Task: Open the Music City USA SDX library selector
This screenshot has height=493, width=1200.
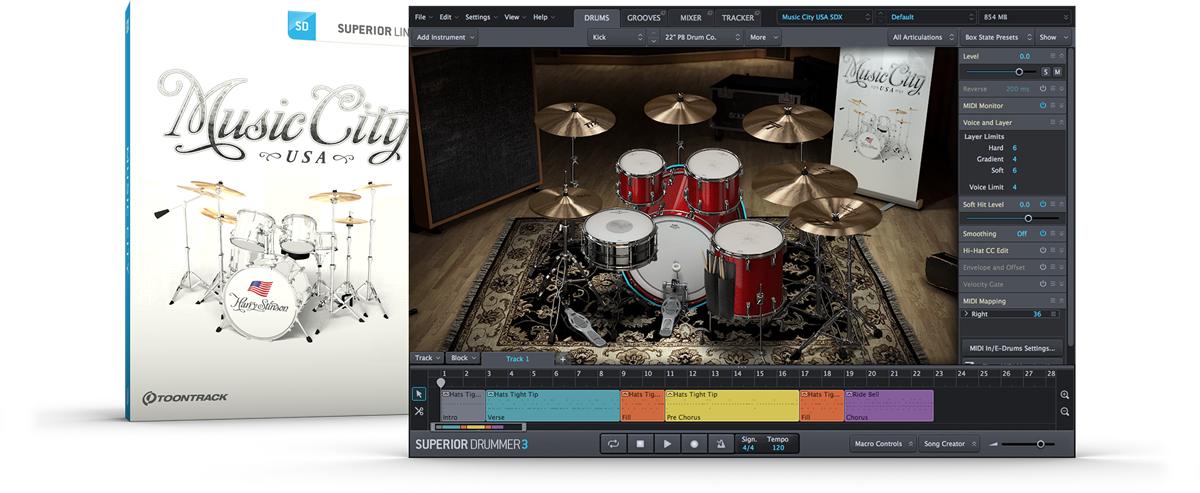Action: coord(825,17)
